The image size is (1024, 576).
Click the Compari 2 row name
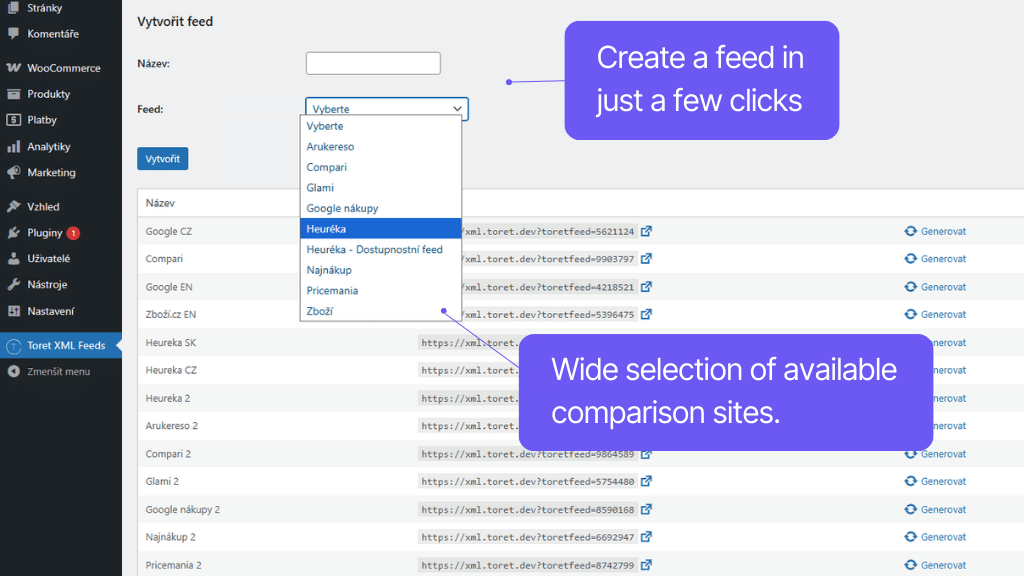(x=168, y=454)
